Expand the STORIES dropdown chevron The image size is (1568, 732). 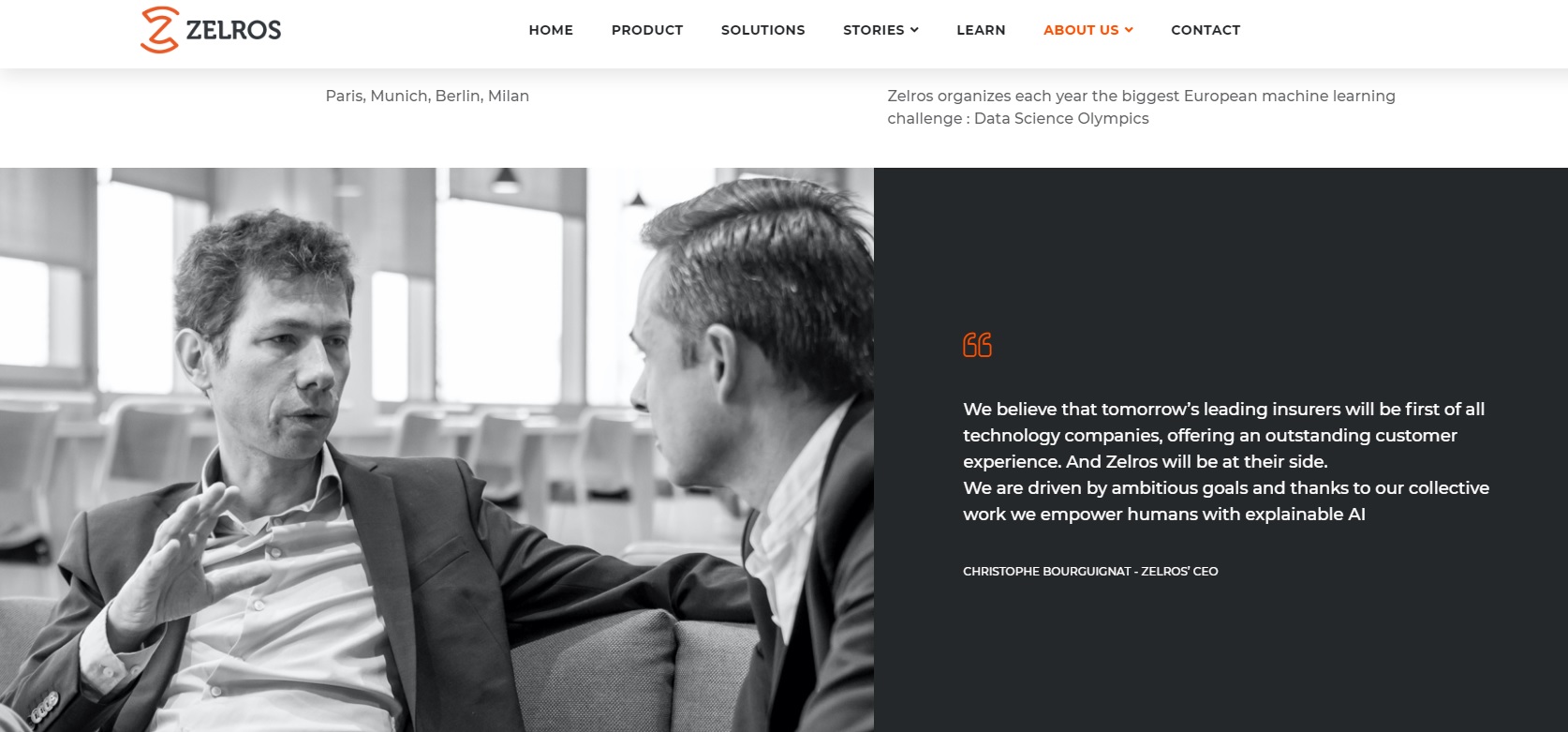click(x=914, y=30)
